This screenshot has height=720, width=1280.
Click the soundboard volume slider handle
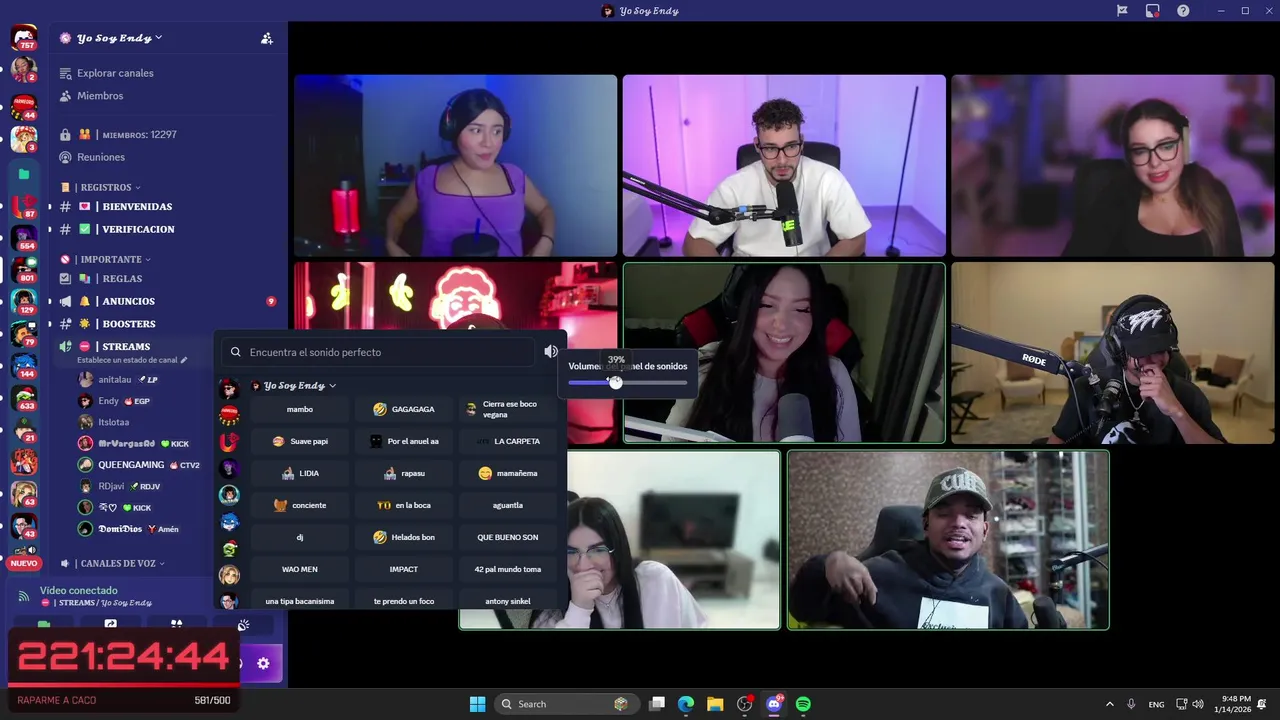coord(615,382)
